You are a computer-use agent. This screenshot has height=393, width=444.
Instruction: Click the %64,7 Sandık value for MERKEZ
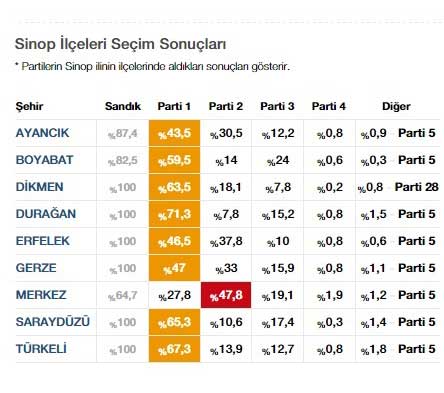122,295
